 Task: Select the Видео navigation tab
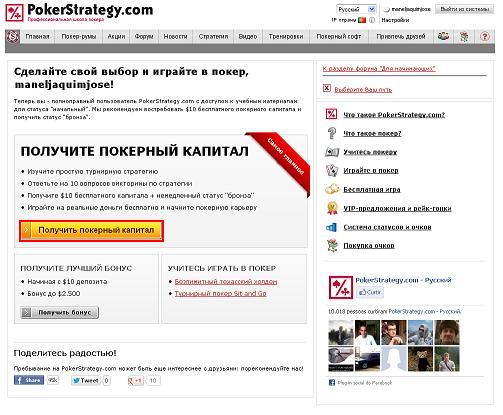(x=248, y=36)
